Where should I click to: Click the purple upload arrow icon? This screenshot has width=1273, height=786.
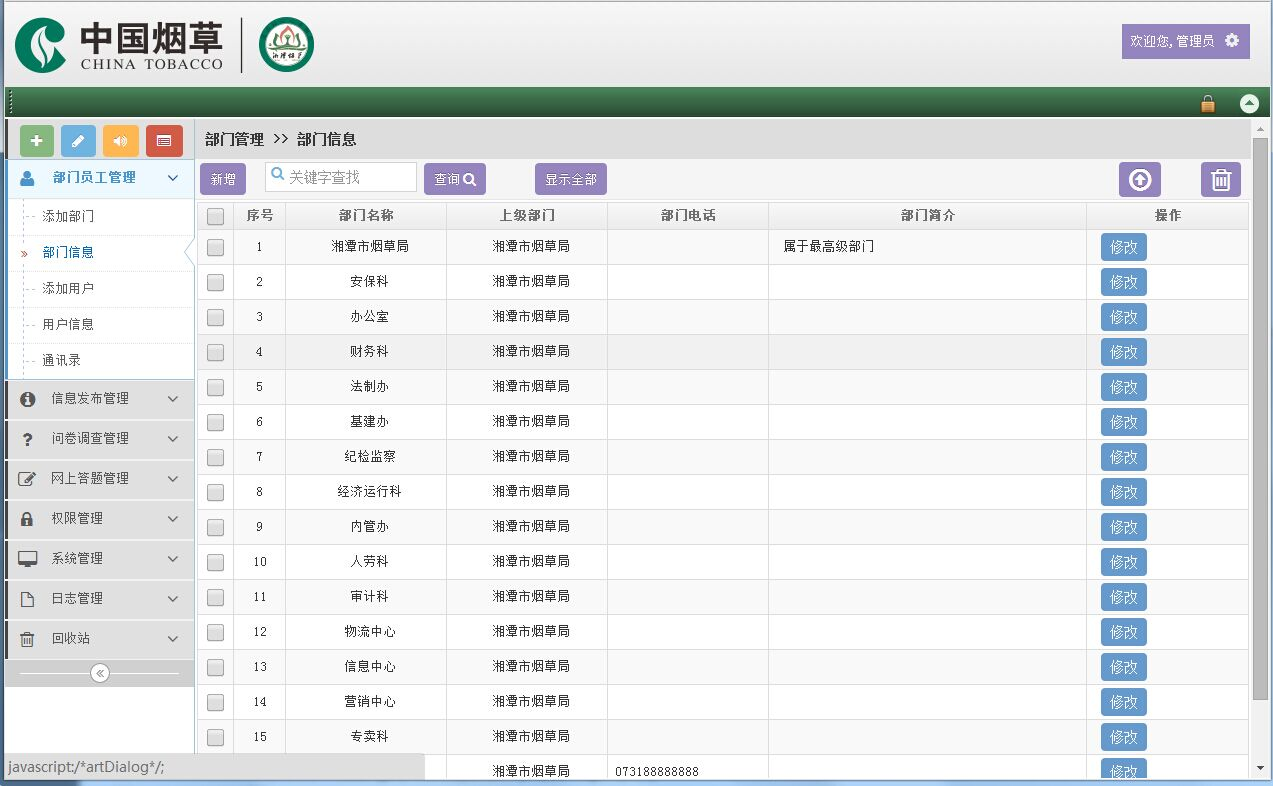point(1139,180)
